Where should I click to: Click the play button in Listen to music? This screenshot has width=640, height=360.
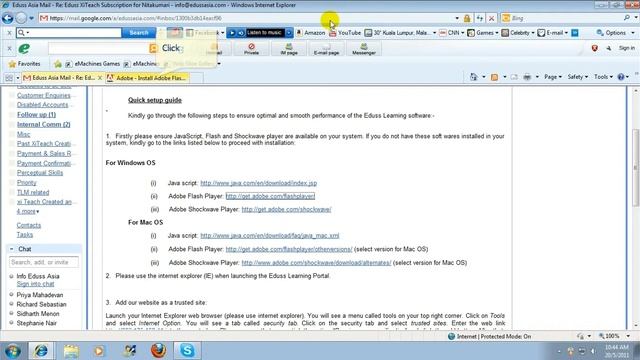[232, 33]
